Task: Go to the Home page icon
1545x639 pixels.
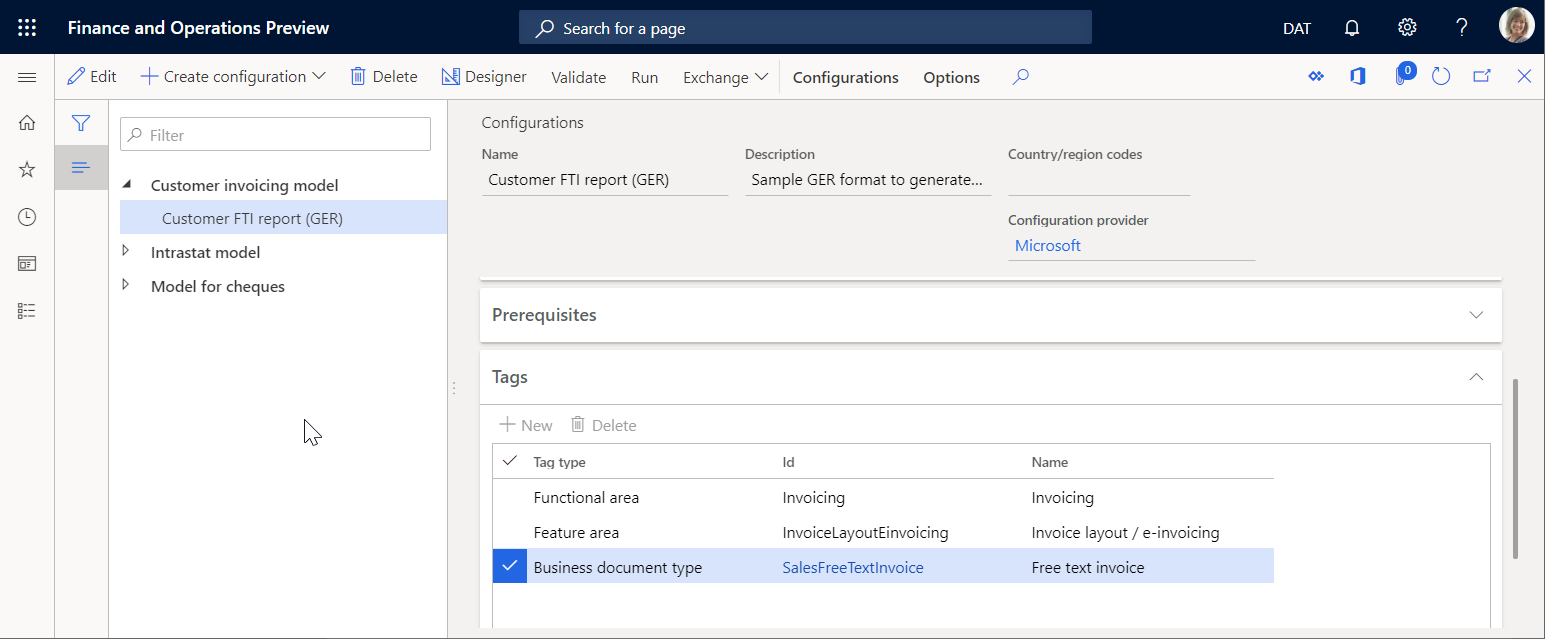Action: [27, 123]
